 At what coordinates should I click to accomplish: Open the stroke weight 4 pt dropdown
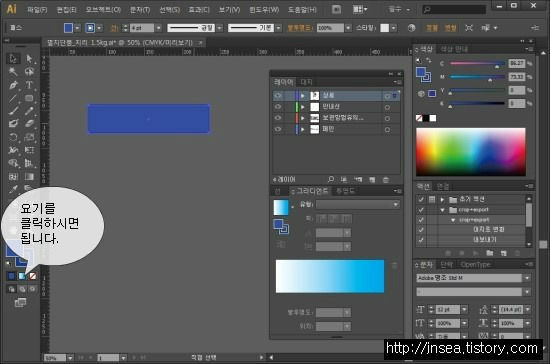click(159, 28)
